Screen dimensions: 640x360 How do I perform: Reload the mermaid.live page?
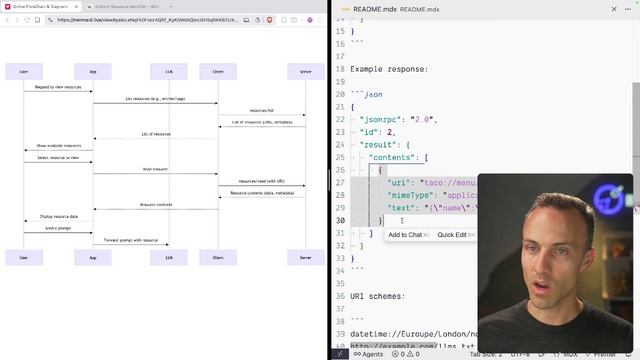tap(27, 20)
